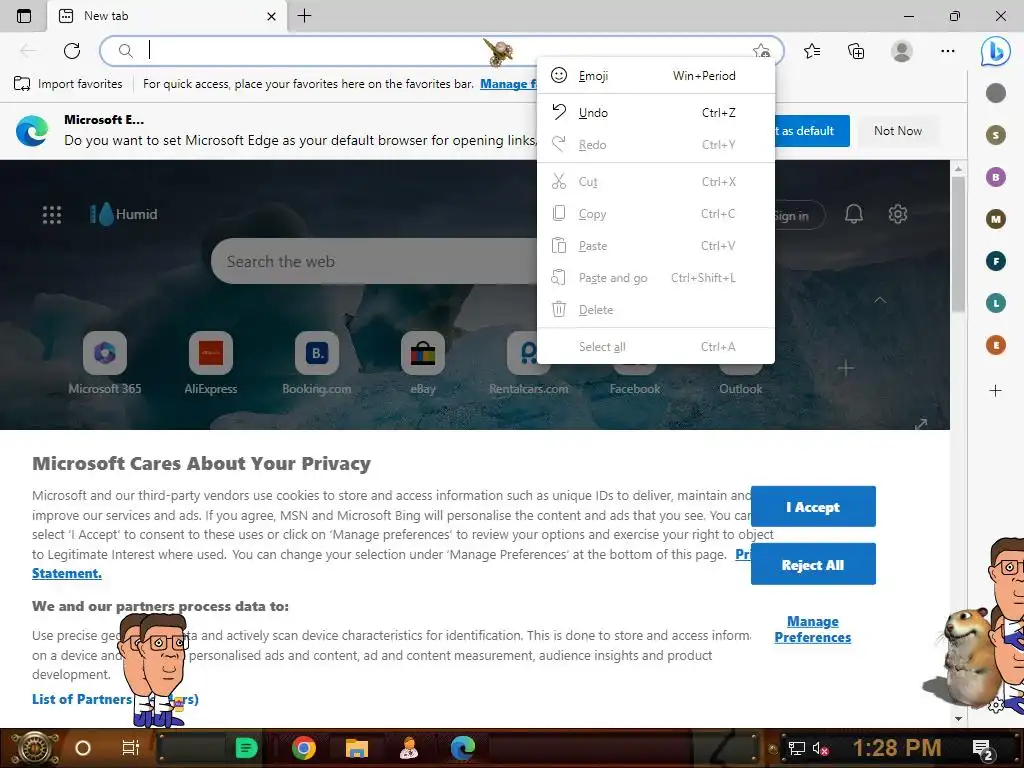The width and height of the screenshot is (1024, 768).
Task: Expand background image arrow icon
Action: click(921, 424)
